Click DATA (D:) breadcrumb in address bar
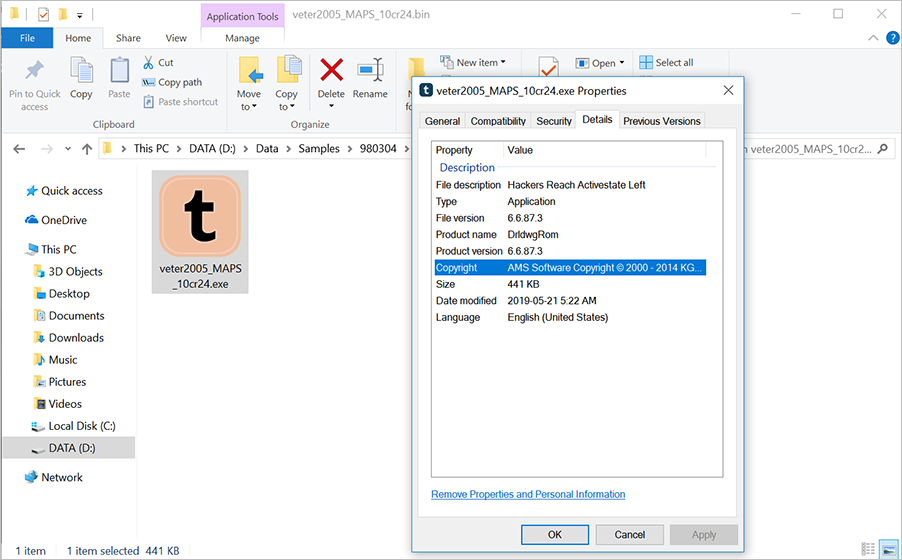The image size is (902, 560). (212, 148)
